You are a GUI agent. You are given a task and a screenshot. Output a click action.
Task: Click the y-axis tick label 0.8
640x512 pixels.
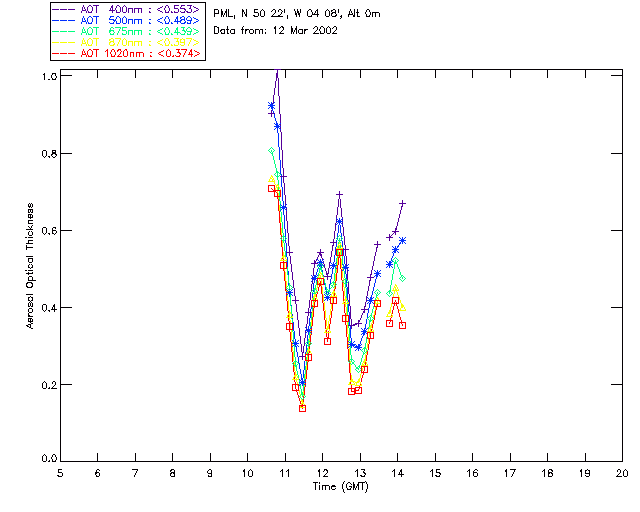[49, 154]
